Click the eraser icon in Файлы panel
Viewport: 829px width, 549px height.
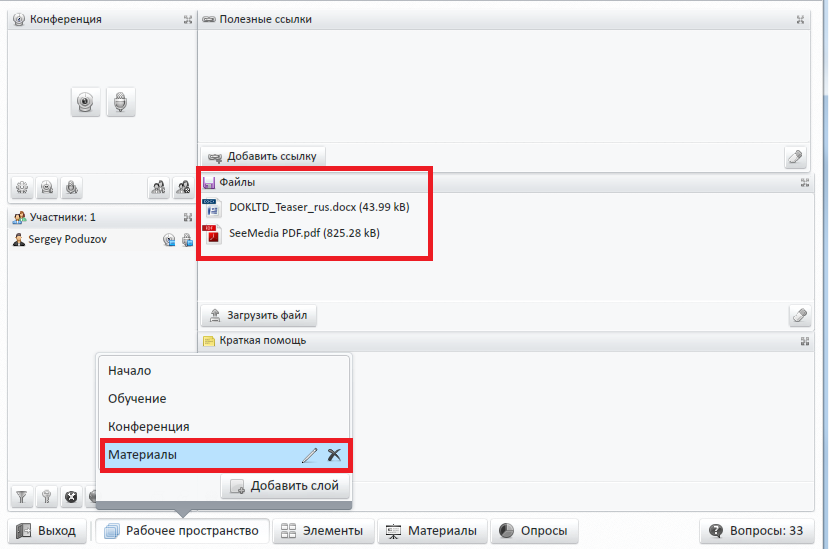coord(799,315)
